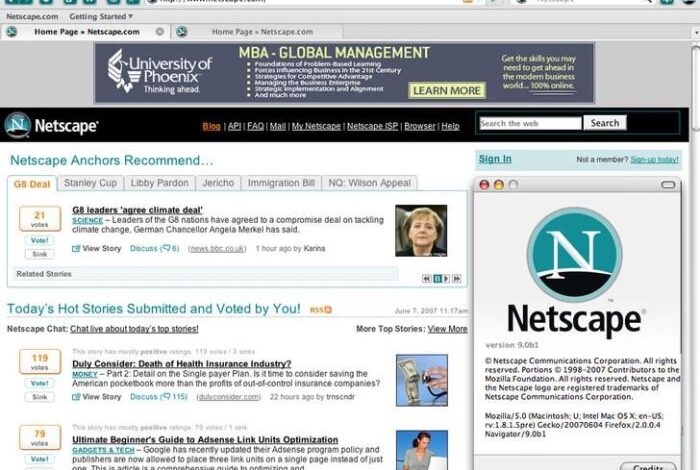700x470 pixels.
Task: Click the University of Phoenix logo
Action: 159,72
